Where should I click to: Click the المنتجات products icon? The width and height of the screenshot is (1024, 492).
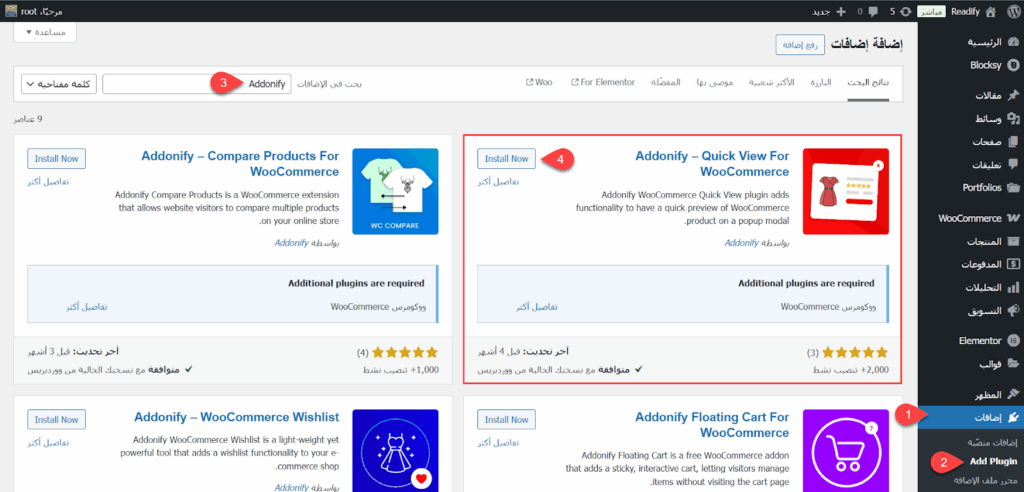coord(1013,242)
